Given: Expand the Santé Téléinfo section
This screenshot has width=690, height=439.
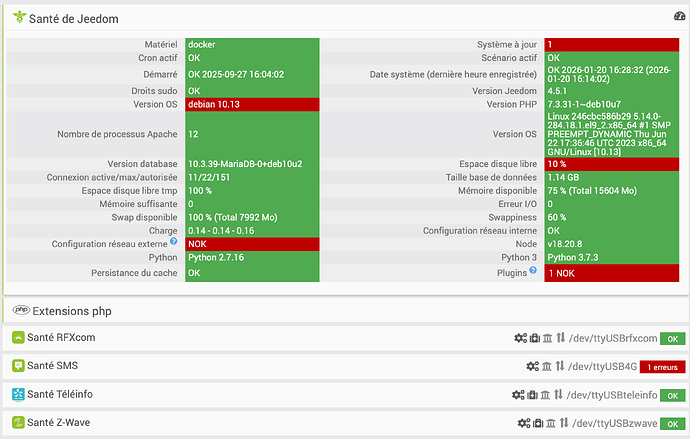Looking at the screenshot, I should 60,394.
